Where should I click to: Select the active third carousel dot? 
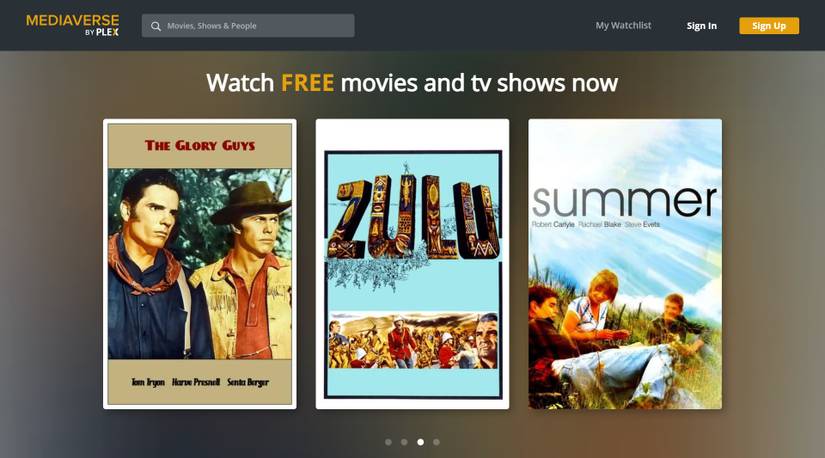(x=420, y=442)
